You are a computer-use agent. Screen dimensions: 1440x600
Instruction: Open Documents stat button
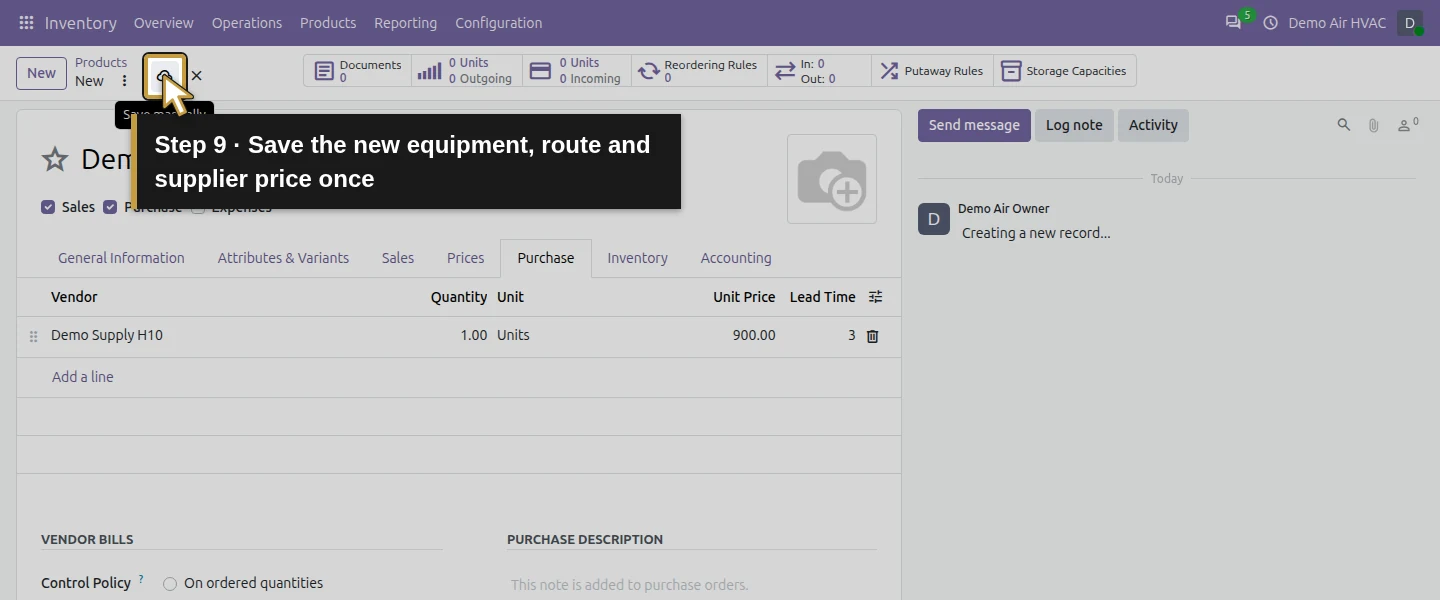coord(358,71)
